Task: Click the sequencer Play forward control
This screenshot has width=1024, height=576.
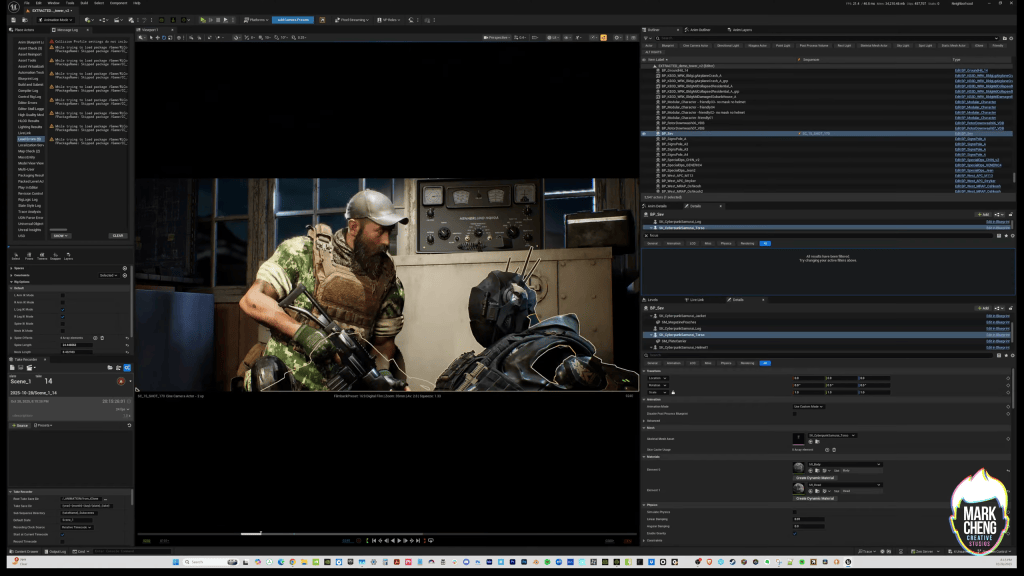Action: coord(399,541)
